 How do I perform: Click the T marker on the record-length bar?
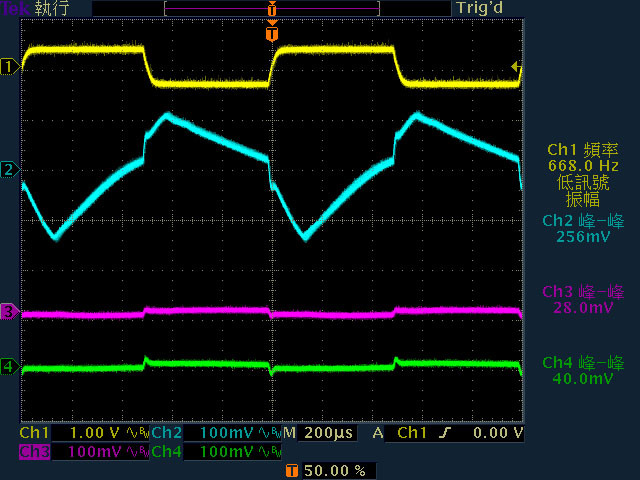272,9
